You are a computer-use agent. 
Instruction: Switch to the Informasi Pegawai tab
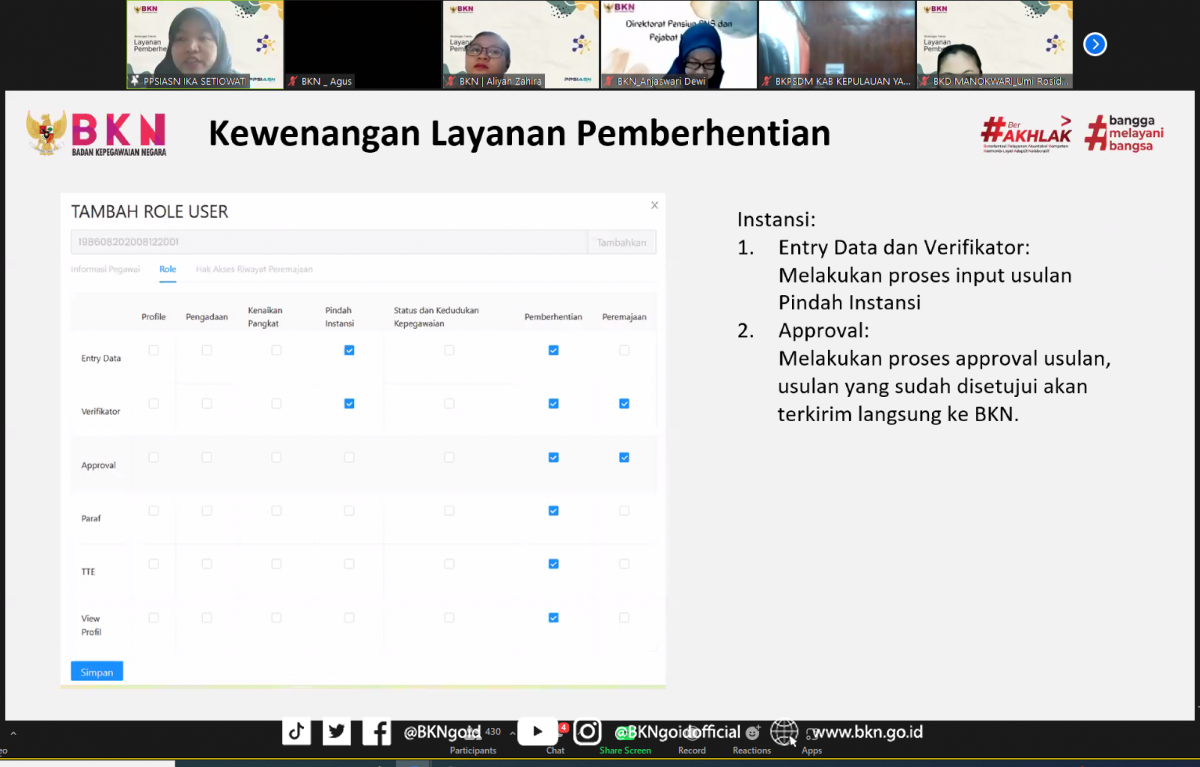click(x=105, y=269)
